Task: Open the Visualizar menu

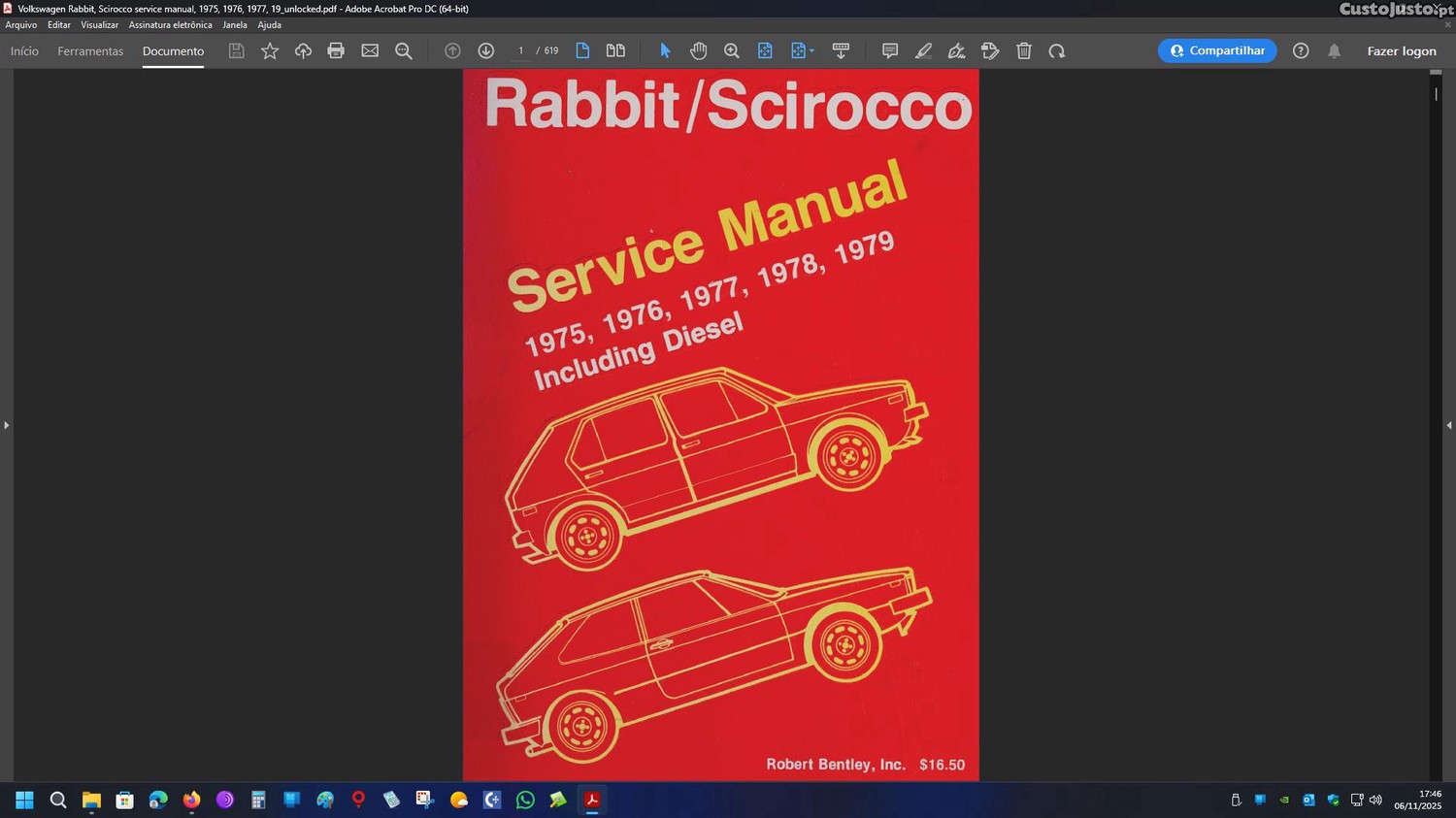Action: [x=99, y=25]
